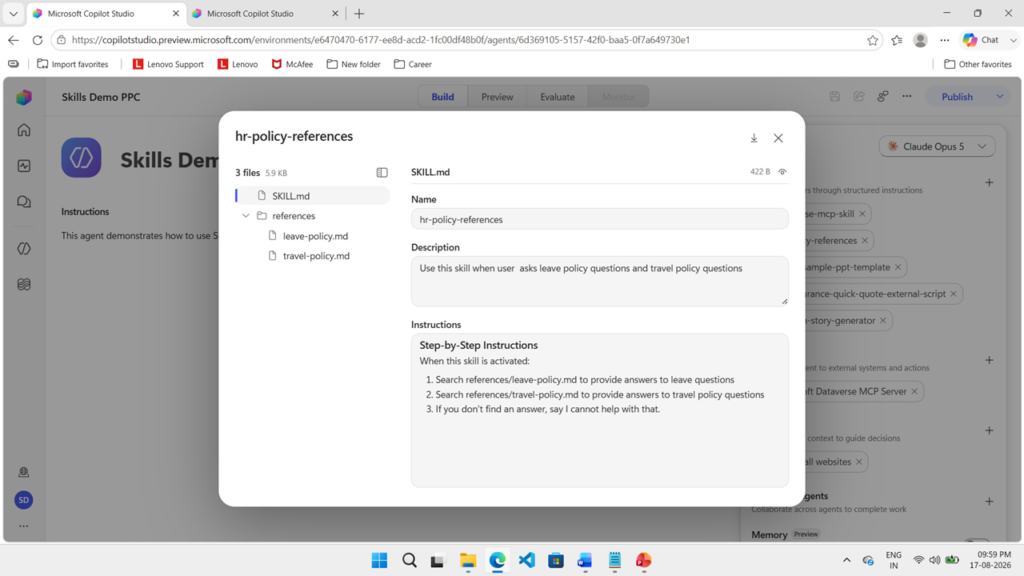Remove the Dataverse MCP Server chip
This screenshot has width=1024, height=576.
[914, 392]
